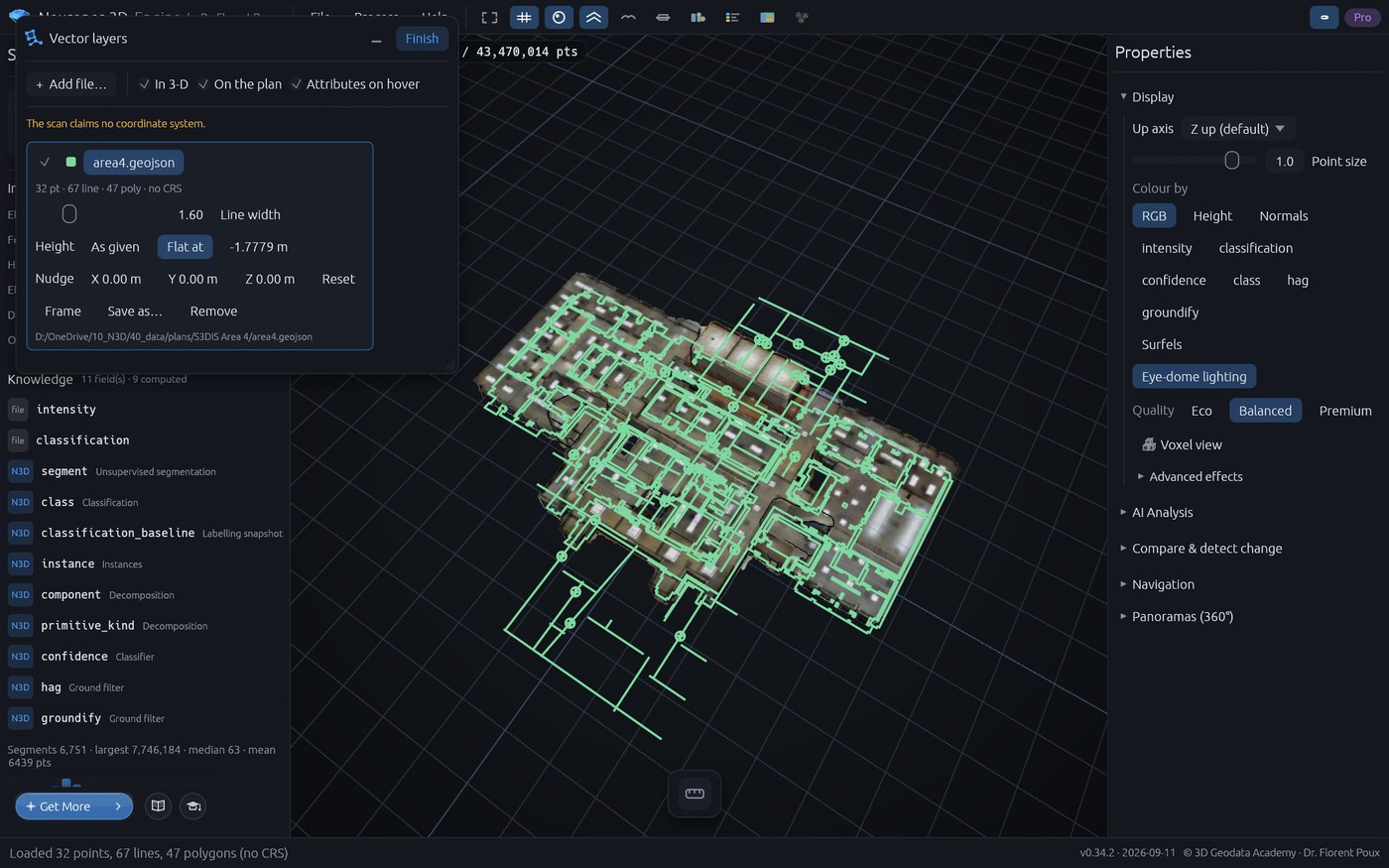Click the green area4.geojson color swatch
The height and width of the screenshot is (868, 1389).
point(70,162)
